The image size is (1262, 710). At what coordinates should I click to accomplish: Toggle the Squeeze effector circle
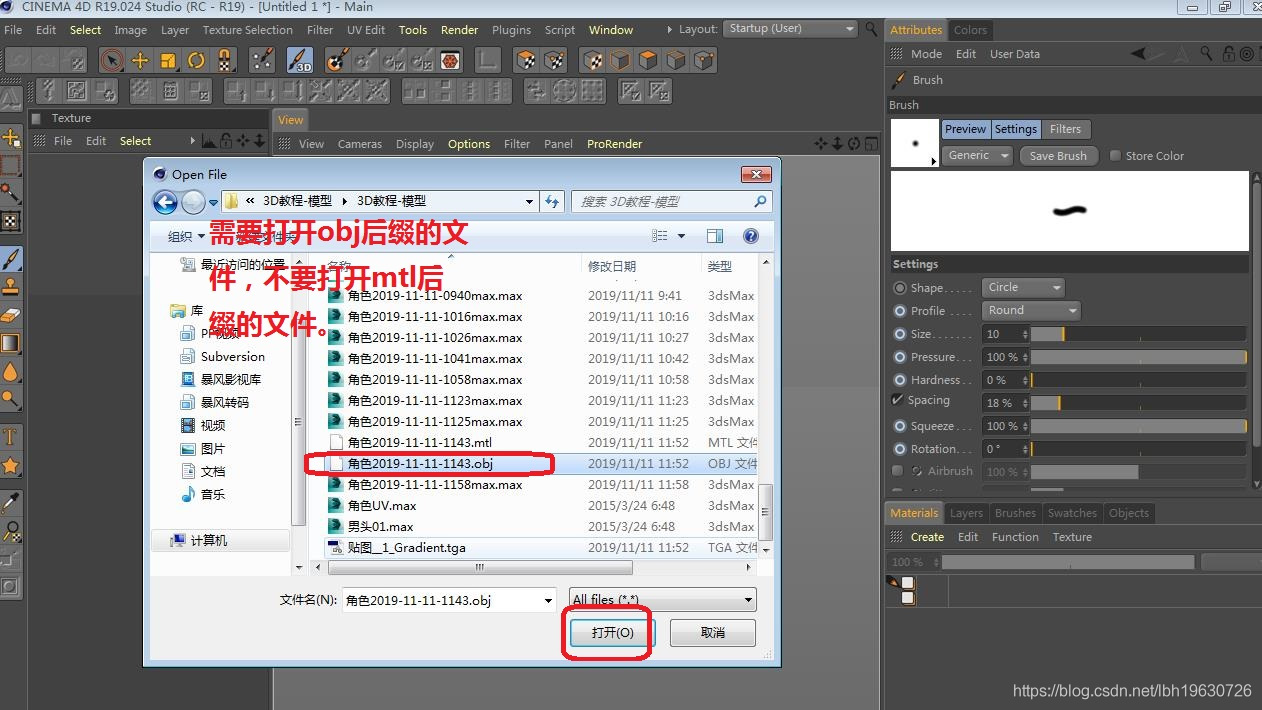tap(900, 426)
